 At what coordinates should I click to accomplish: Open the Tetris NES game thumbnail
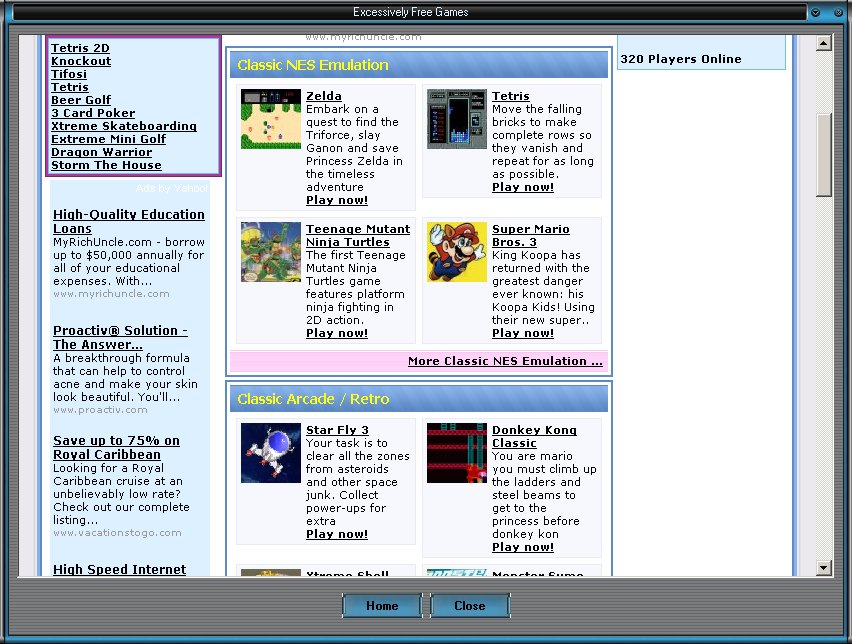pyautogui.click(x=456, y=119)
